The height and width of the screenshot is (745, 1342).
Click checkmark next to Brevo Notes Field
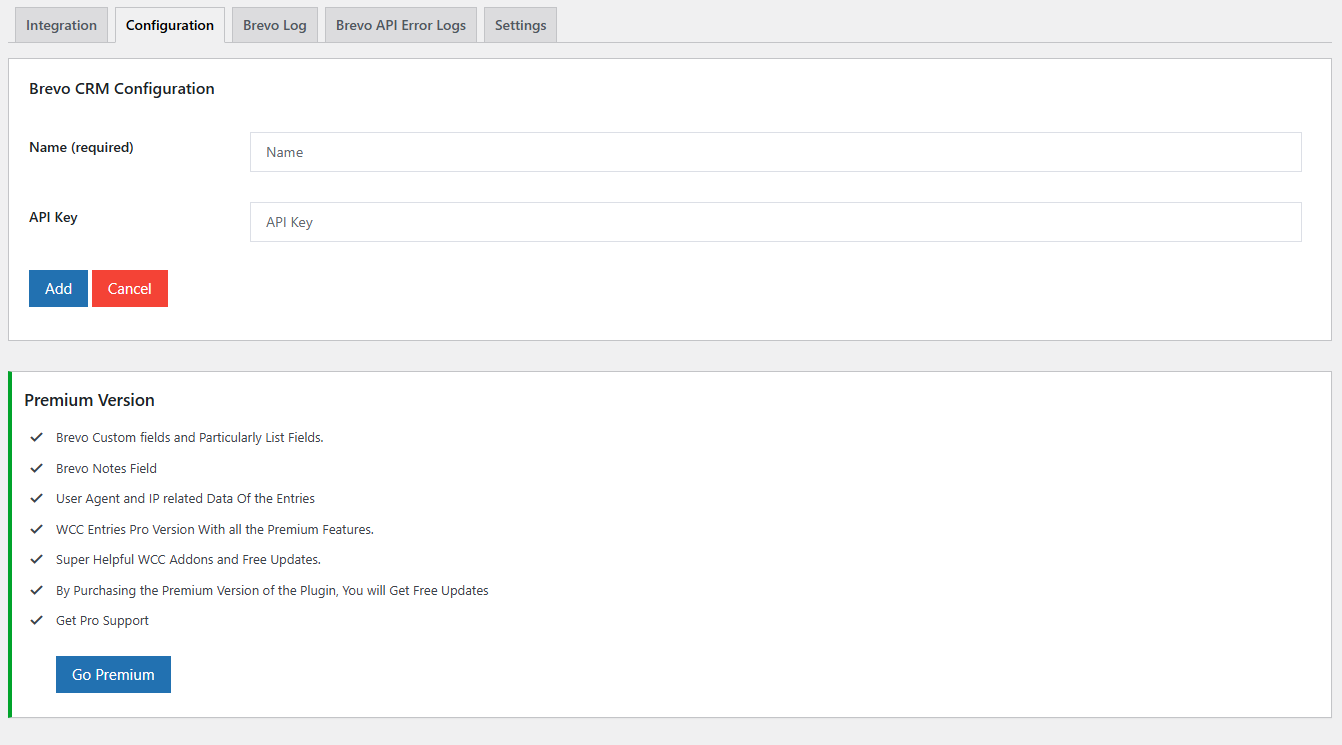[37, 468]
